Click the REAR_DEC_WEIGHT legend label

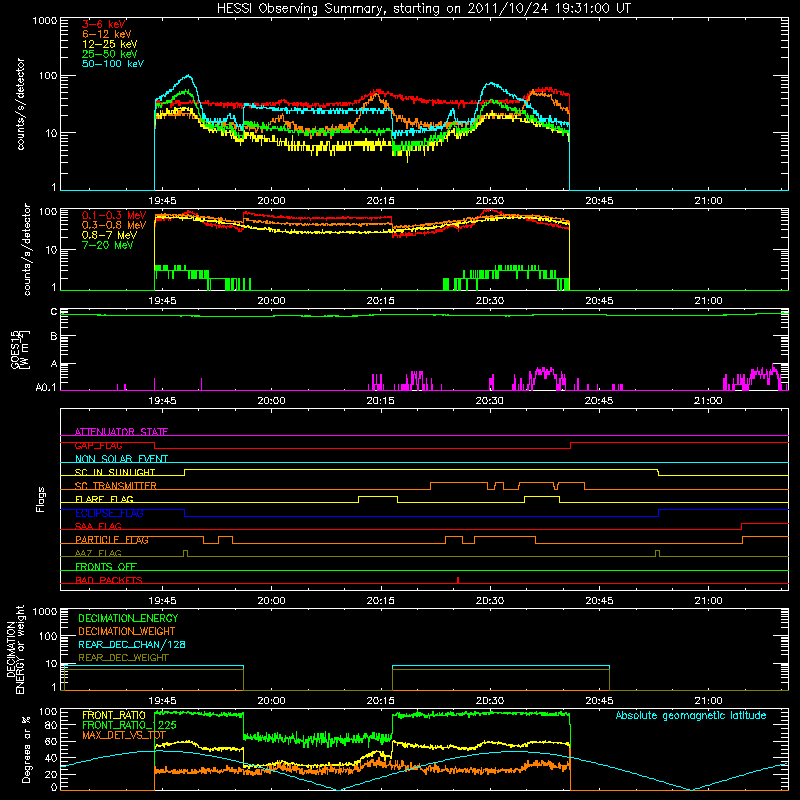coord(123,658)
